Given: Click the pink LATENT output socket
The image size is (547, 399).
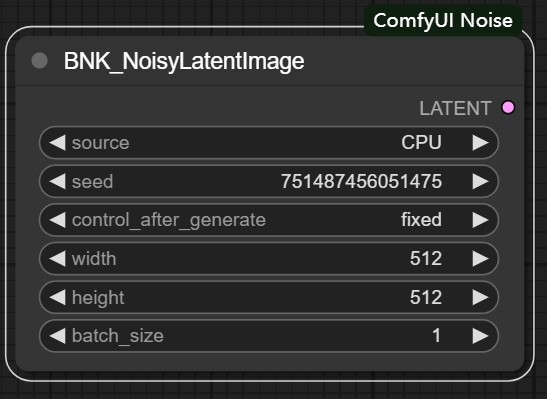Looking at the screenshot, I should point(508,107).
